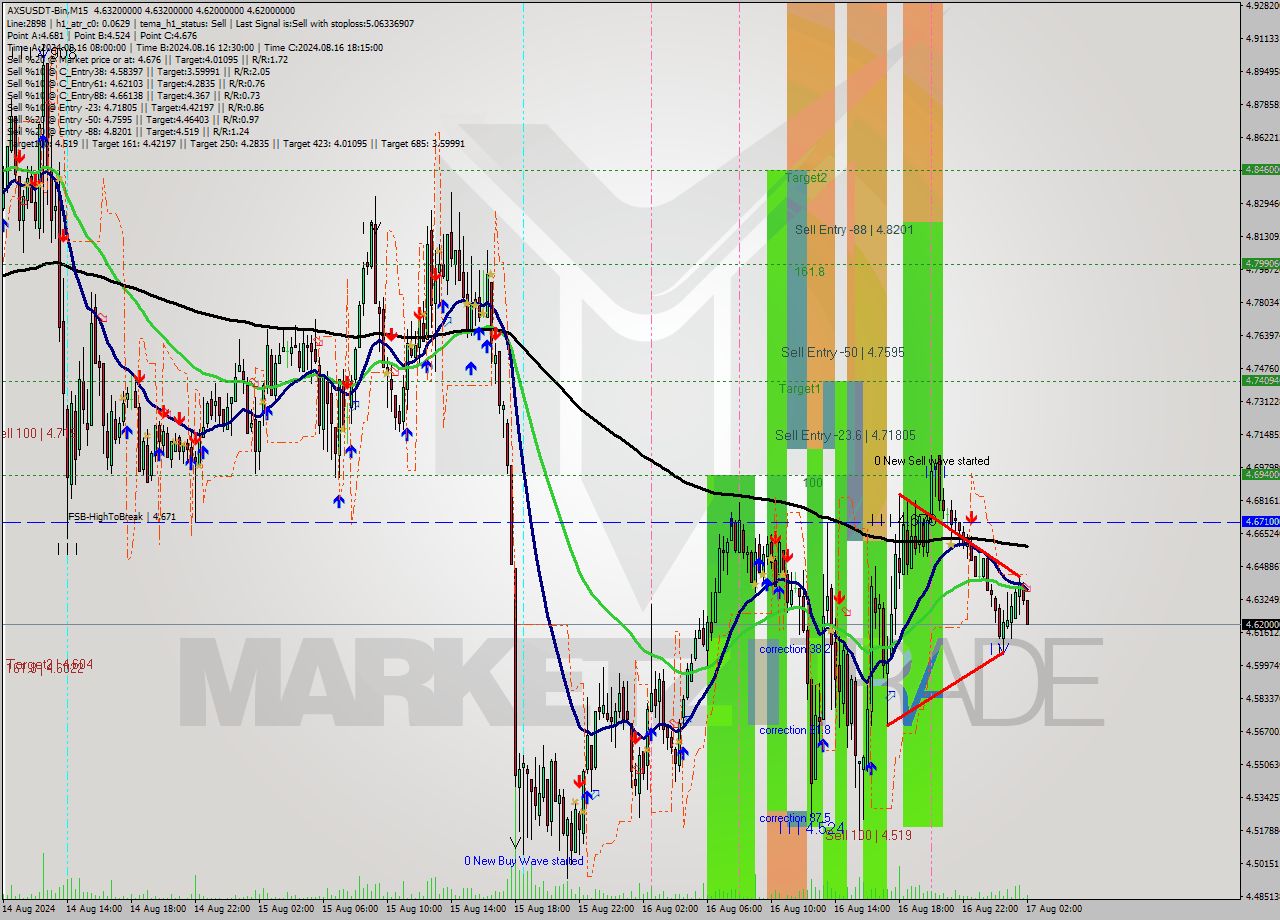This screenshot has height=920, width=1280.
Task: Click the 'Sell Entry -50 | 4.7595' label
Action: pyautogui.click(x=843, y=352)
